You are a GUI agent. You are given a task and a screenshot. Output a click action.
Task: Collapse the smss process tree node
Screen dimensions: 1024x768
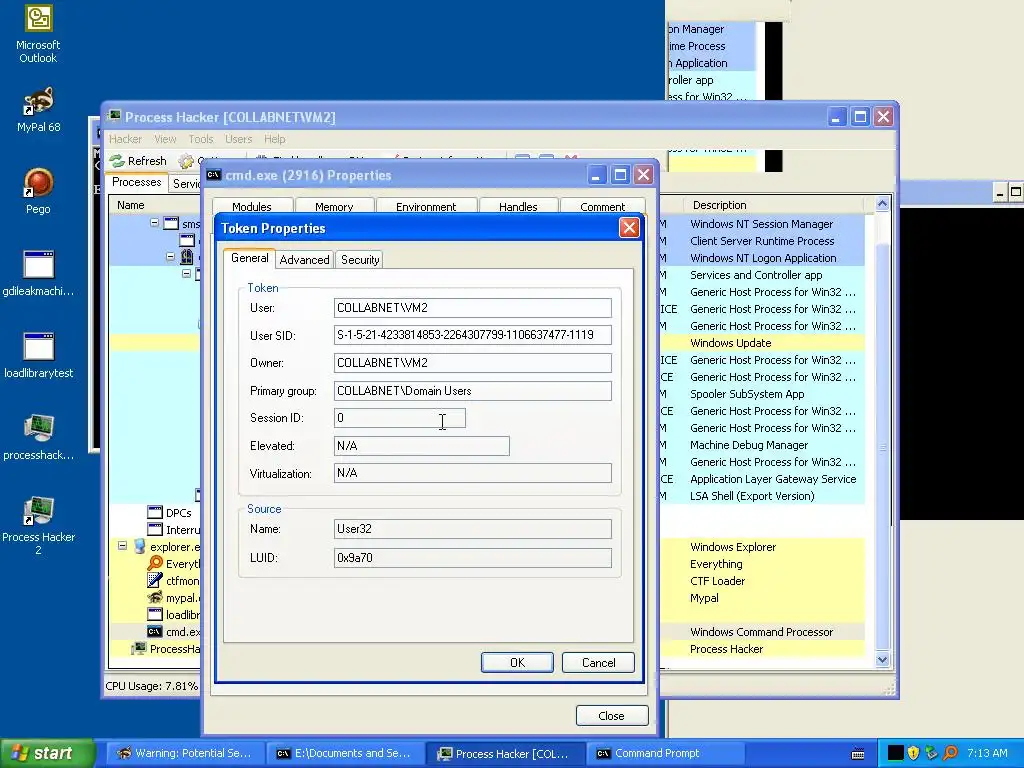154,223
